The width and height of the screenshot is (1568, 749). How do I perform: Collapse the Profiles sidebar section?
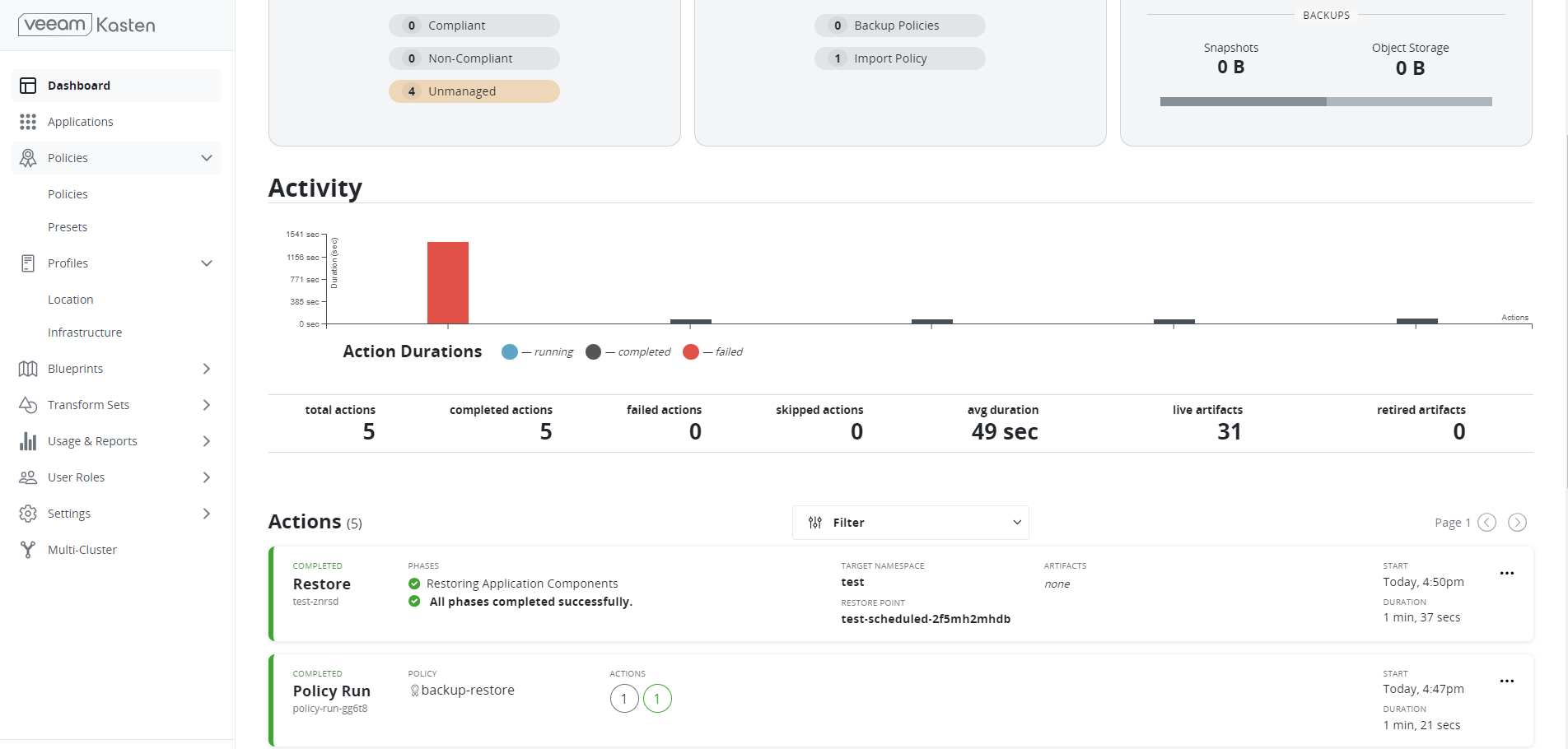tap(207, 263)
